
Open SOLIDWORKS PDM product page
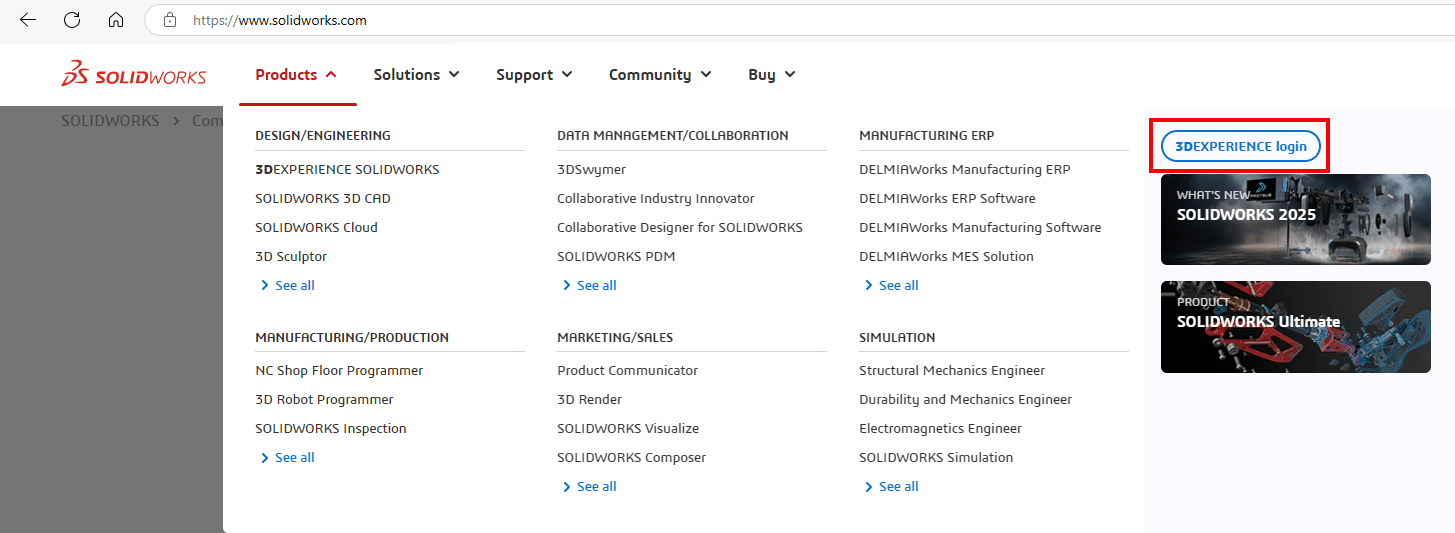tap(616, 256)
